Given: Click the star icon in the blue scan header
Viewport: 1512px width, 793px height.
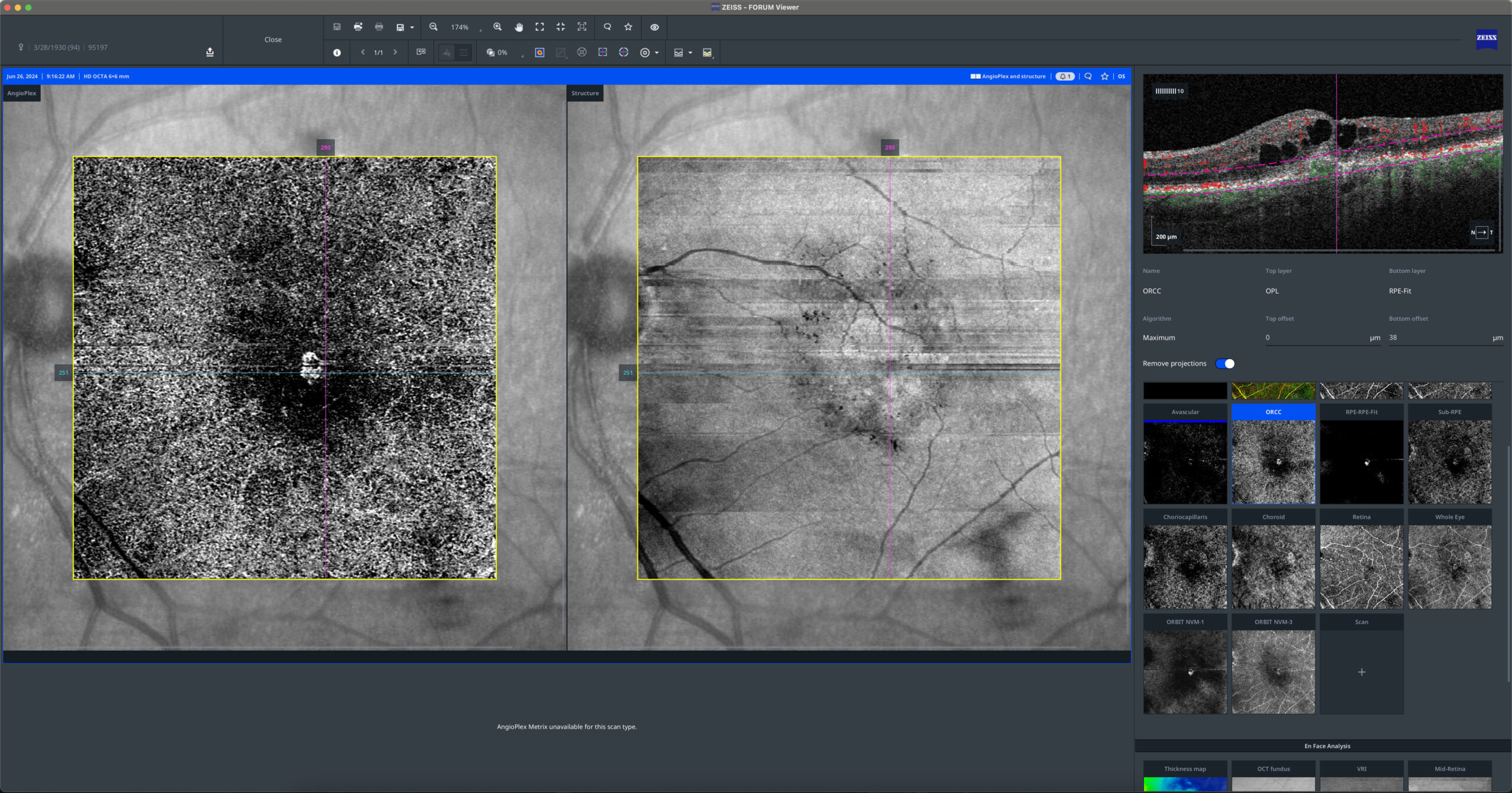Looking at the screenshot, I should (x=1104, y=76).
